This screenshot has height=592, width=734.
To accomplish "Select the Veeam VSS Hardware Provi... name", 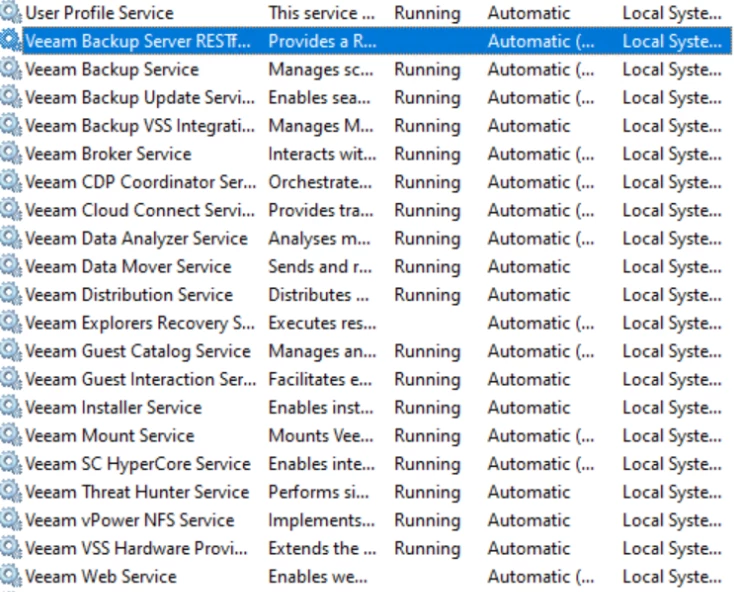I will click(136, 548).
